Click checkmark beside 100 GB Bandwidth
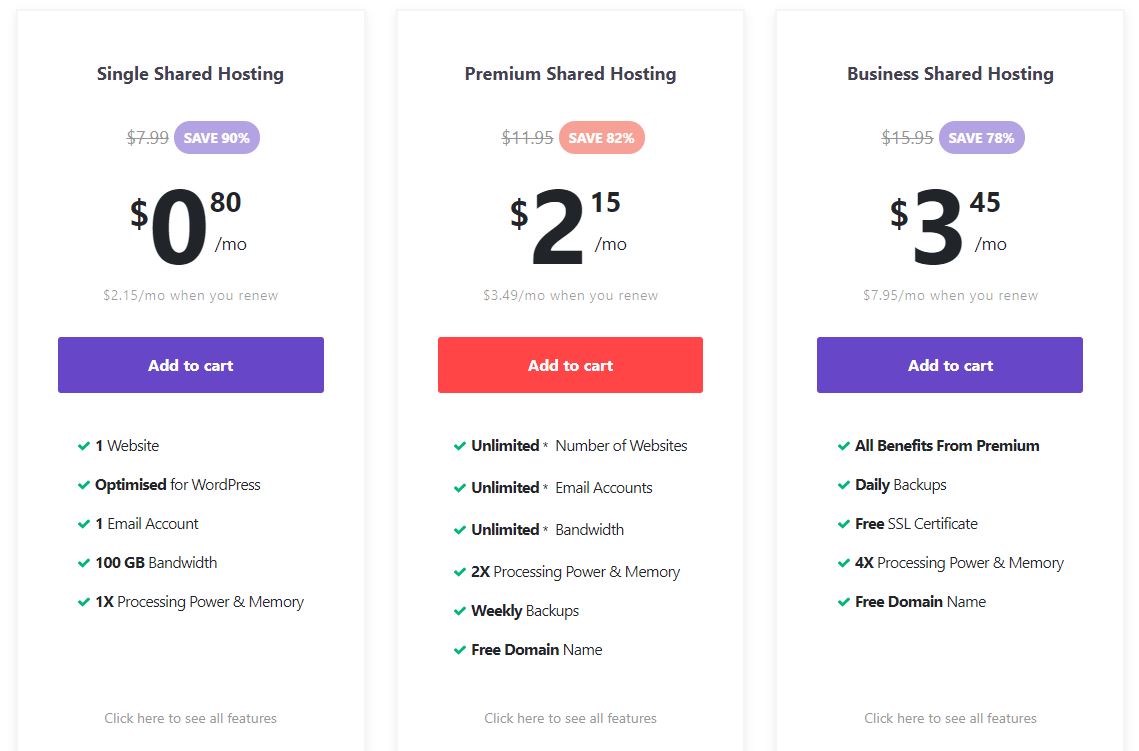Viewport: 1139px width, 751px height. (84, 563)
